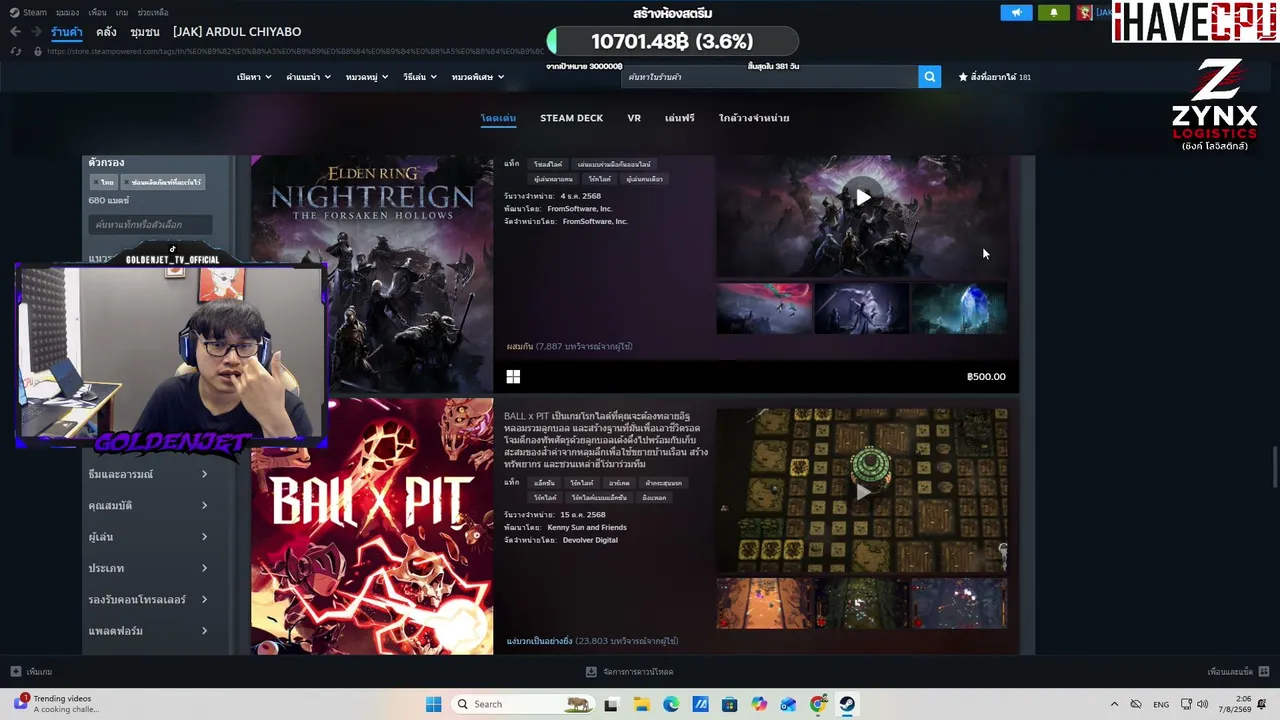Open the Elden Ring Nightreign capsule image
The width and height of the screenshot is (1280, 720).
372,274
